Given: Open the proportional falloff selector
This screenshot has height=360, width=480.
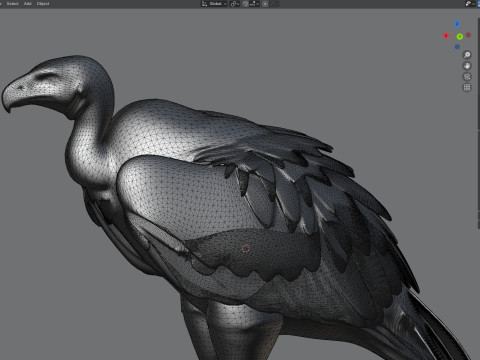Looking at the screenshot, I should click(x=275, y=4).
